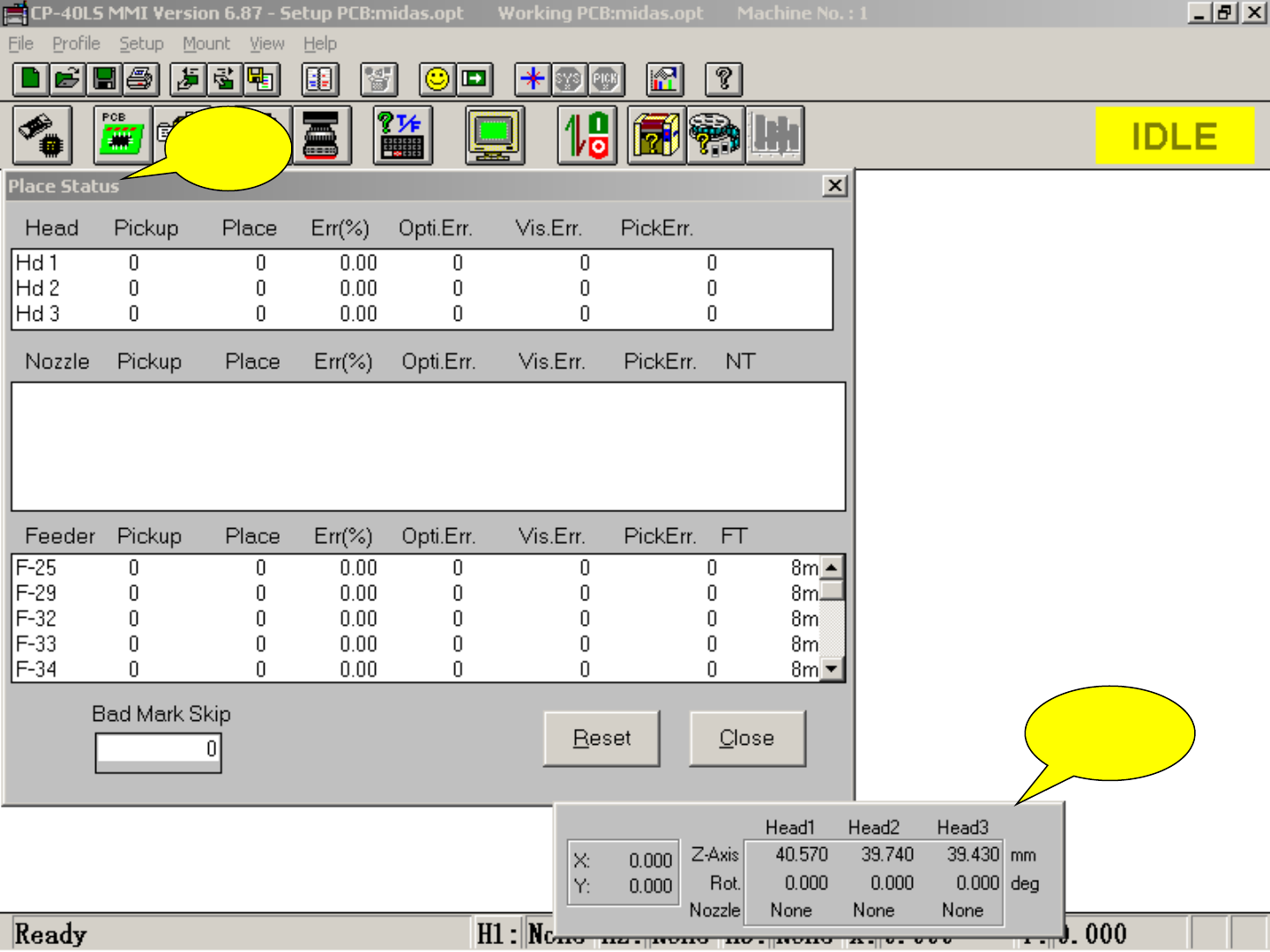Image resolution: width=1270 pixels, height=952 pixels.
Task: Select the Hd 3 row in head table
Action: tap(422, 314)
